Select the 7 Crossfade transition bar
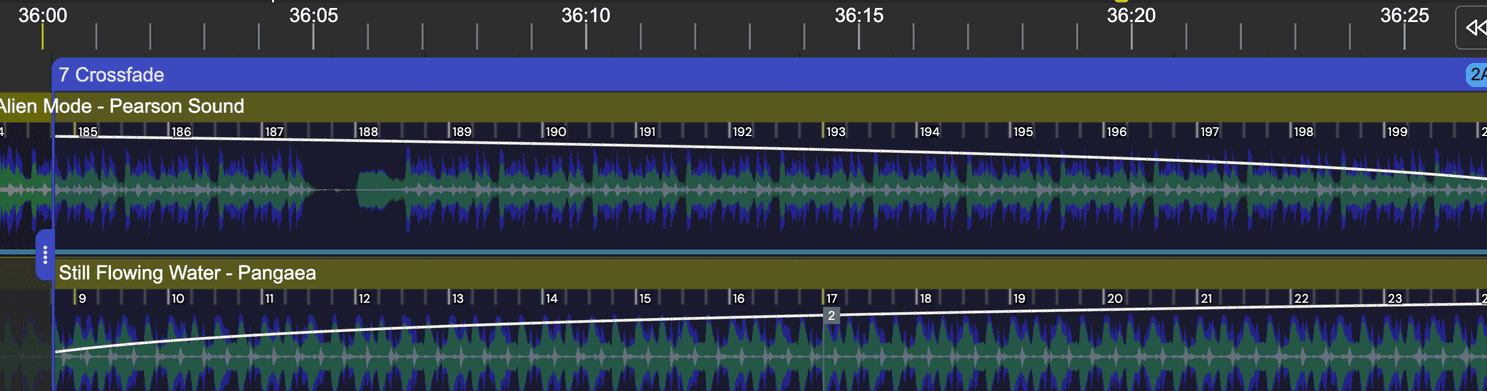 (x=769, y=75)
